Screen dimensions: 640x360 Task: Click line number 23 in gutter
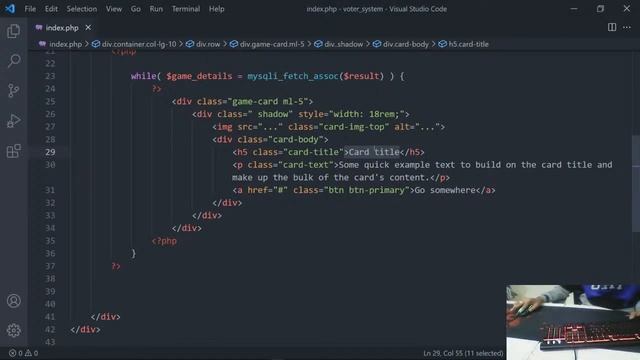point(50,76)
